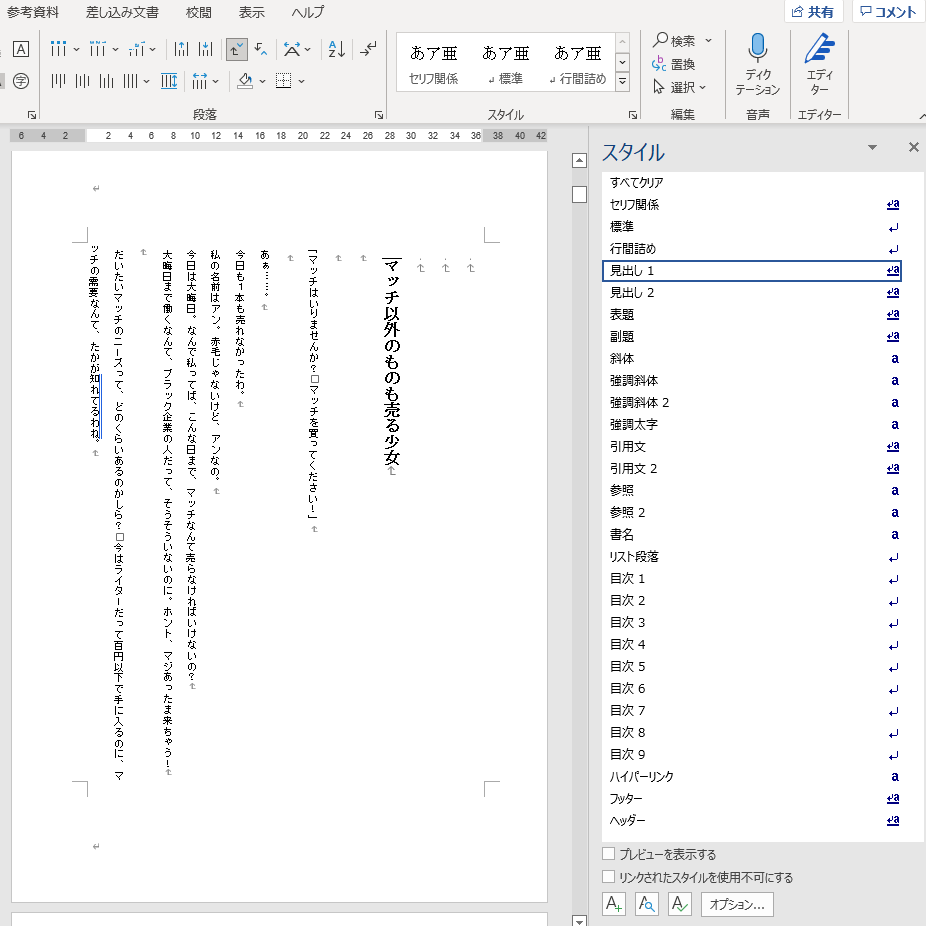The width and height of the screenshot is (926, 926).
Task: Click the コメント comments button
Action: click(x=889, y=12)
